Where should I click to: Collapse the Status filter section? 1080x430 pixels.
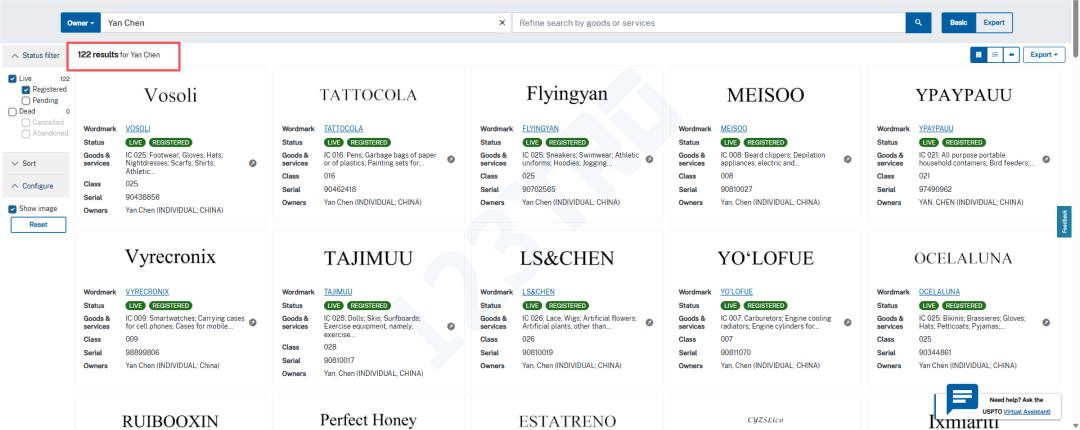(x=35, y=55)
